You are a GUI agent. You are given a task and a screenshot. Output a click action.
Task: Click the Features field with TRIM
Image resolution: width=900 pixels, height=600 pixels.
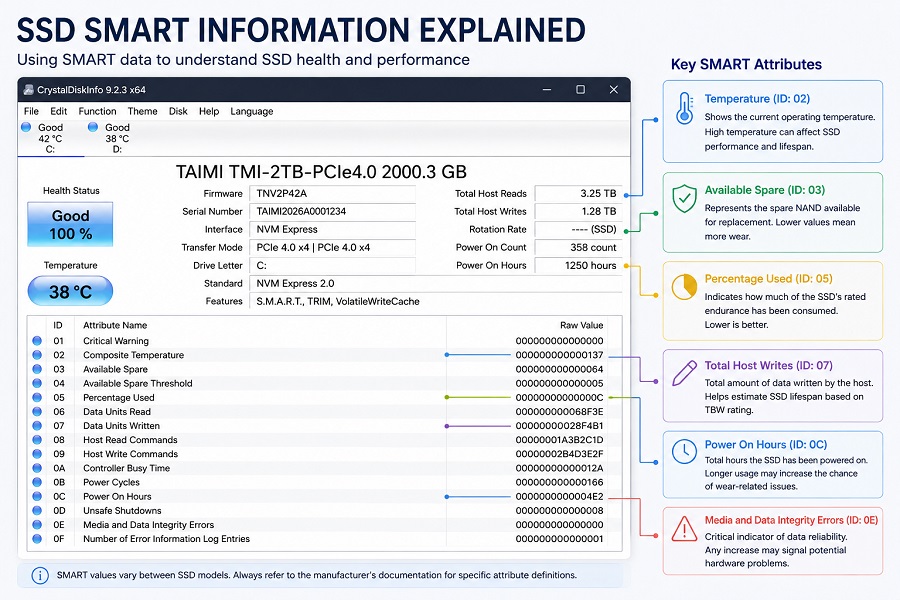click(436, 301)
